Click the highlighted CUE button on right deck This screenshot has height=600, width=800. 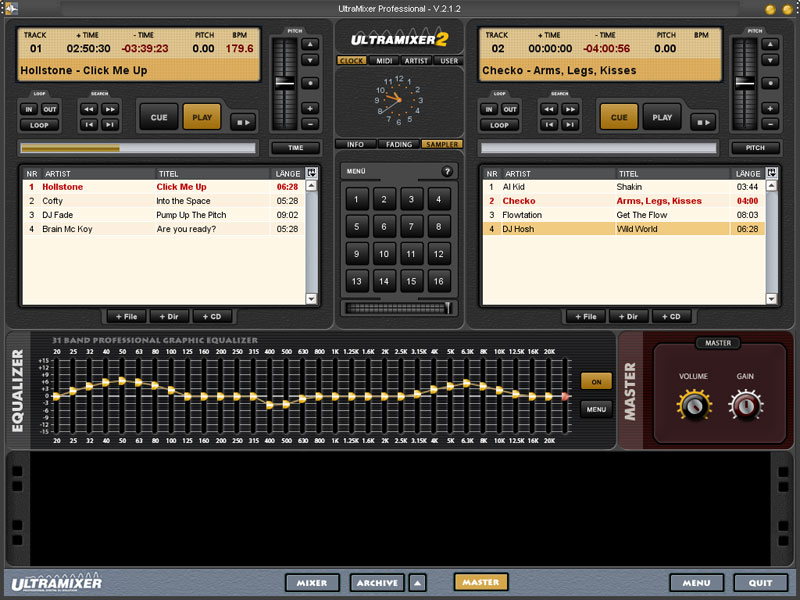619,117
